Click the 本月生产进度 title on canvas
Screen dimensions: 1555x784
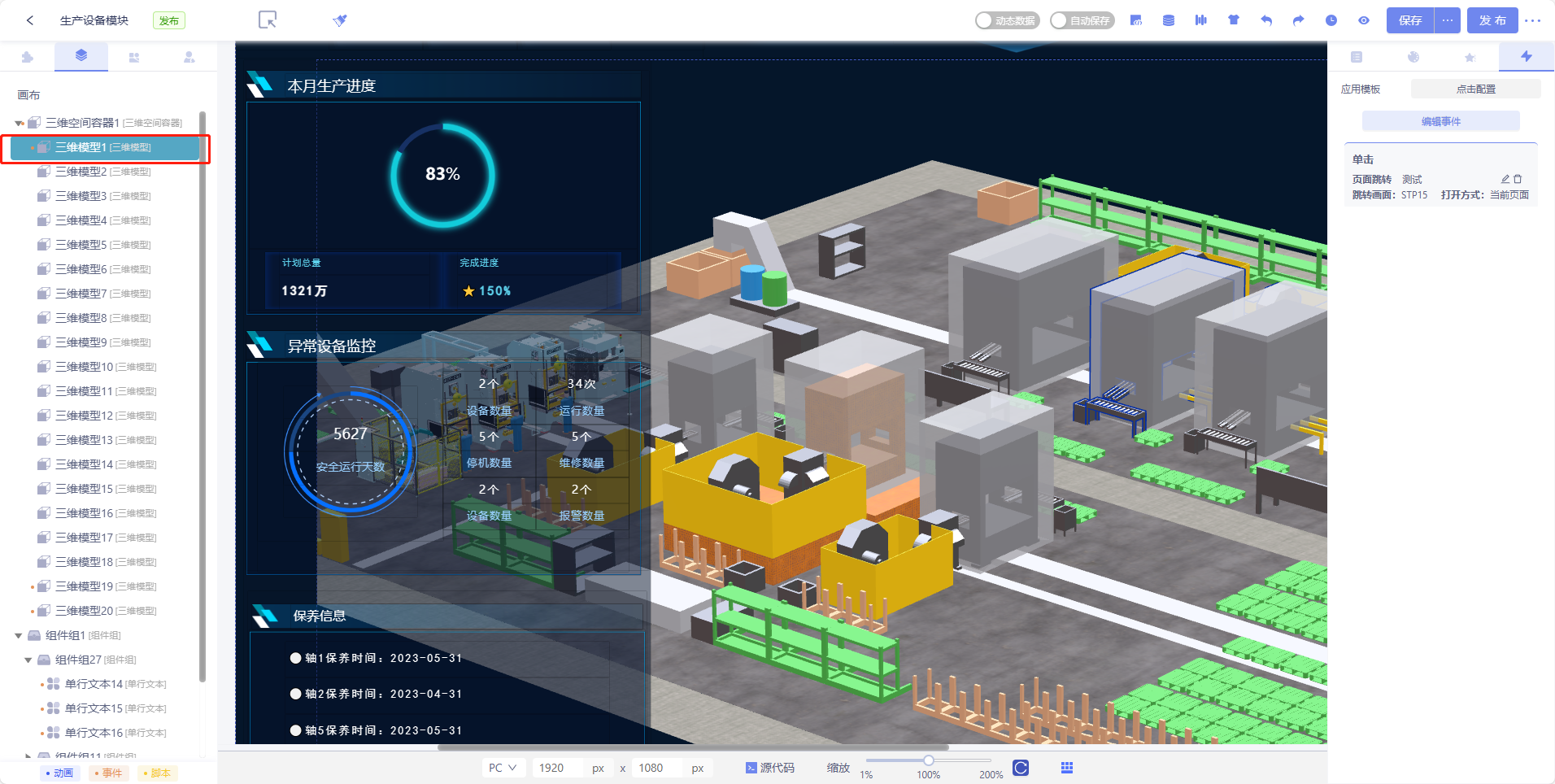pos(332,85)
